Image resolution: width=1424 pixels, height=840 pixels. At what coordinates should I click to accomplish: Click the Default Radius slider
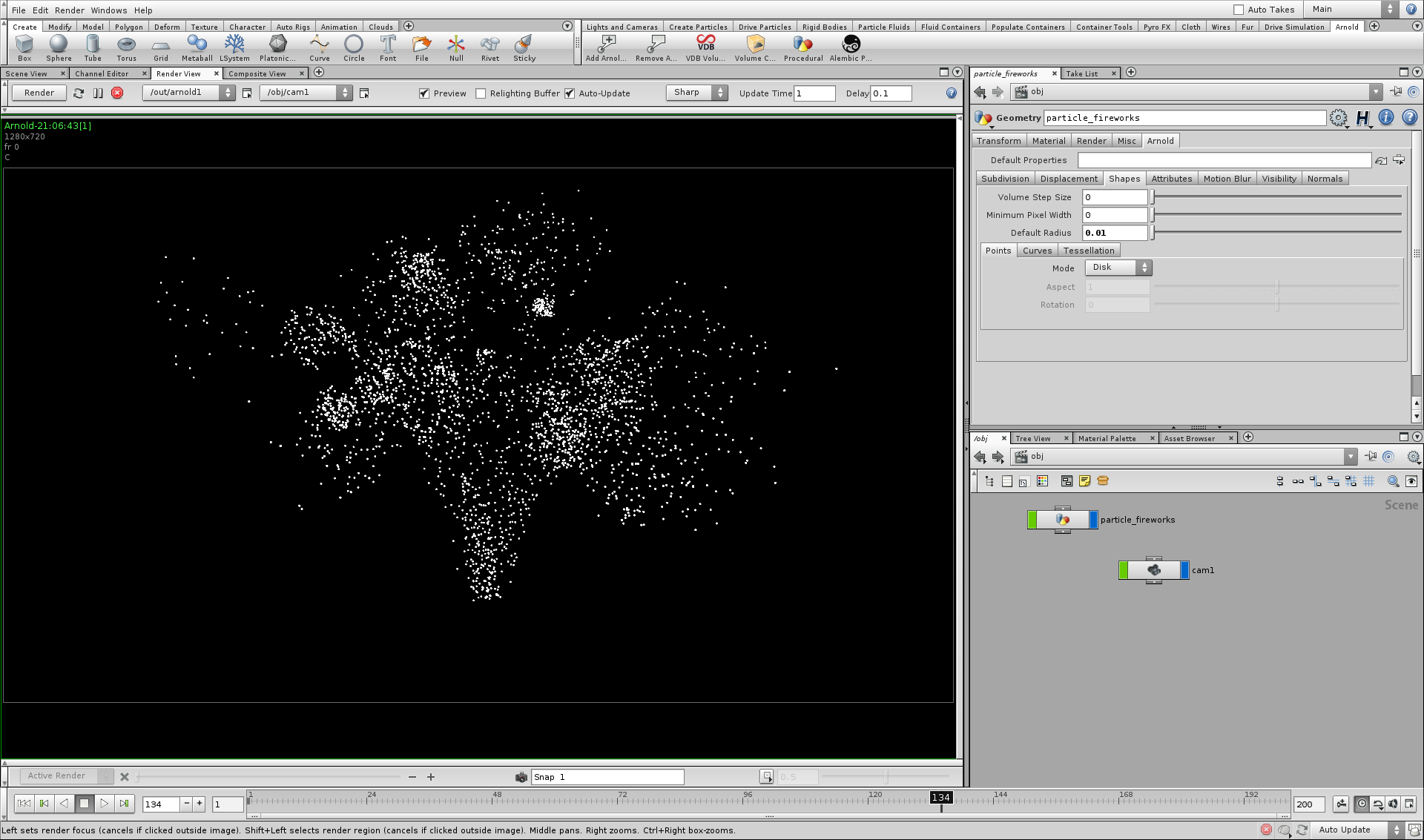[1276, 233]
